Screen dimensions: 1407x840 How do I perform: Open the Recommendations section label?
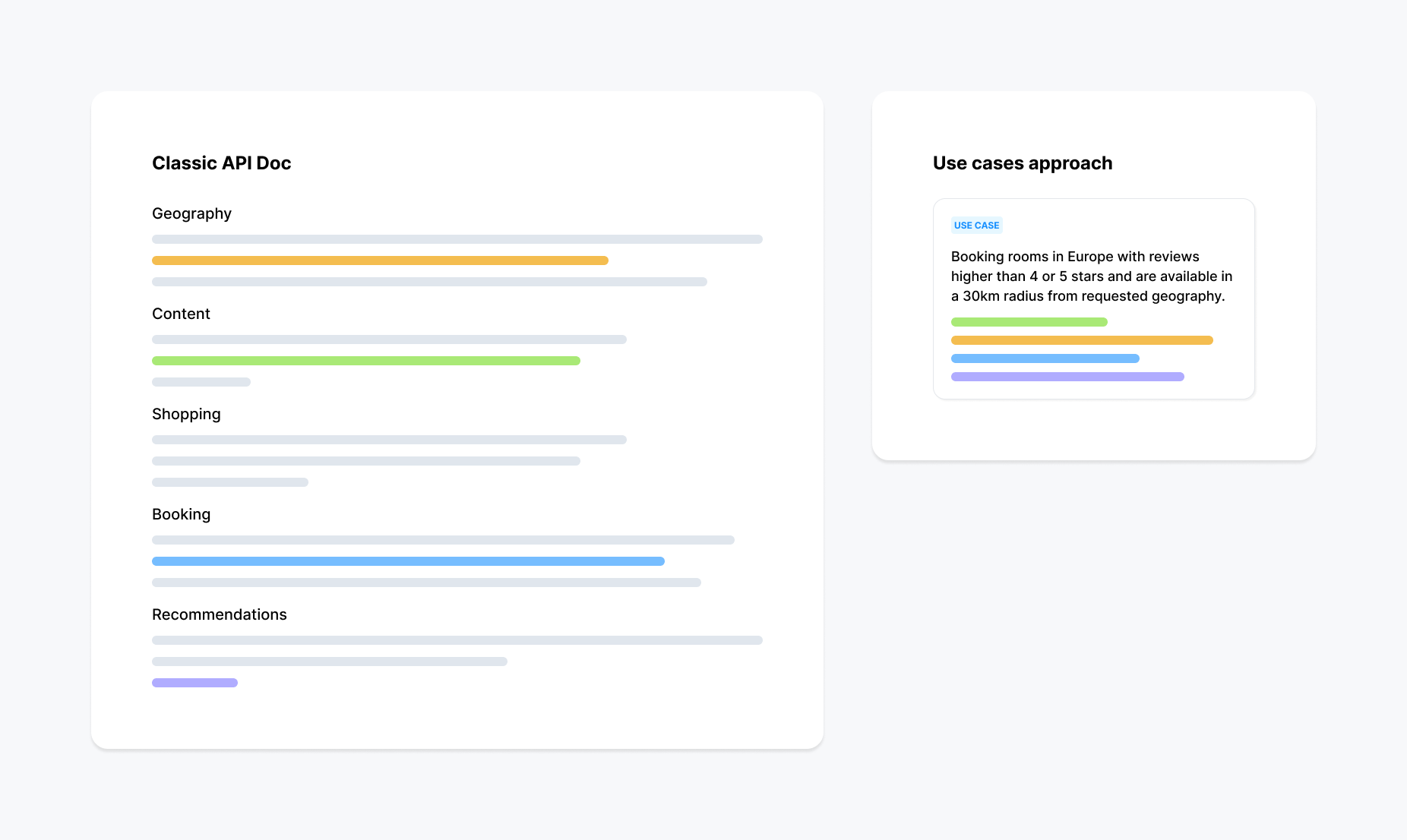click(220, 614)
